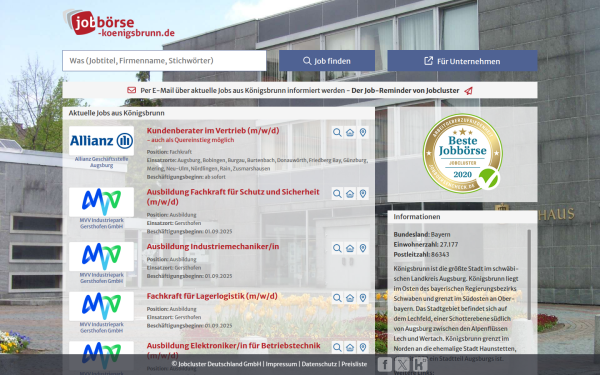Click the Bundesland: Bayern text
This screenshot has height=375, width=600.
[x=422, y=235]
